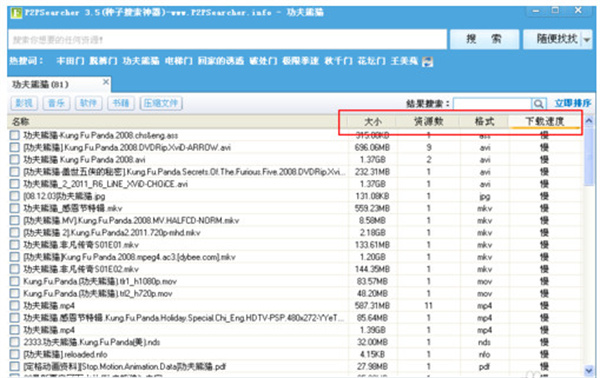Open dropdown arrow beside 随便找找 button

click(586, 39)
